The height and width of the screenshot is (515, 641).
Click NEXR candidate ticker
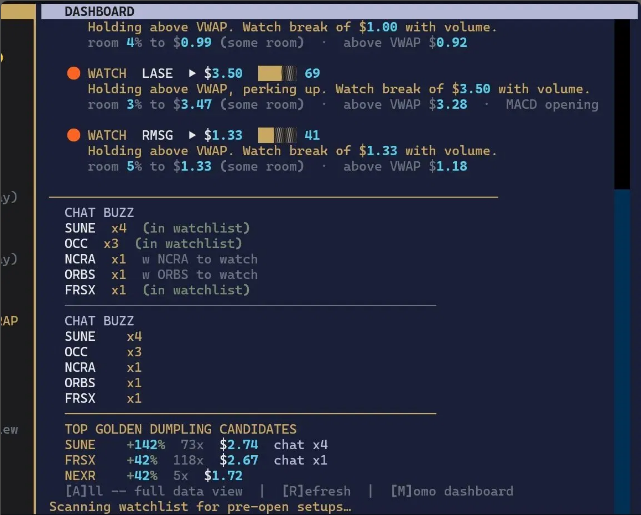click(x=80, y=476)
